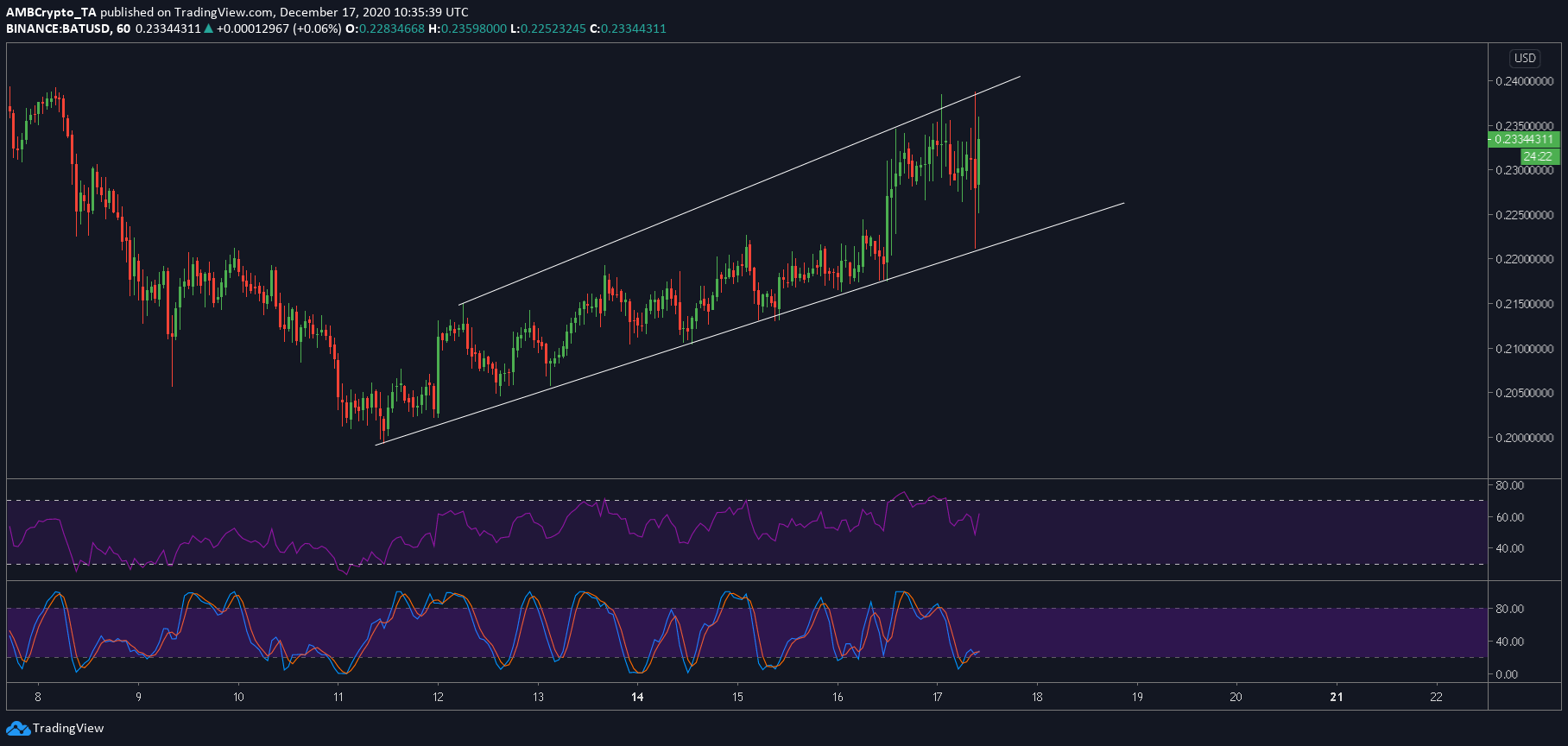
Task: Click the 0.200000000 price axis label
Action: pyautogui.click(x=1525, y=438)
